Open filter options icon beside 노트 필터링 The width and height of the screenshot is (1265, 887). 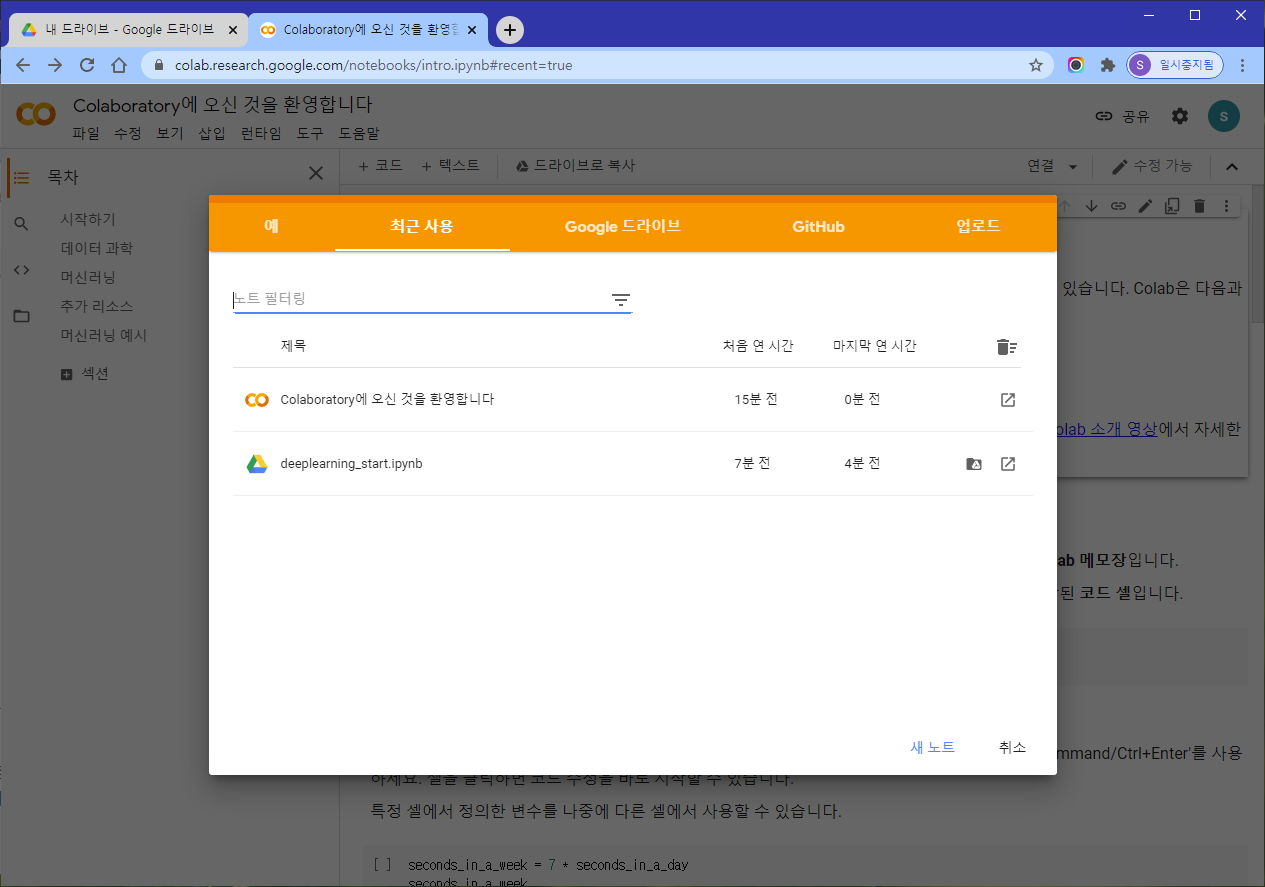[x=621, y=300]
